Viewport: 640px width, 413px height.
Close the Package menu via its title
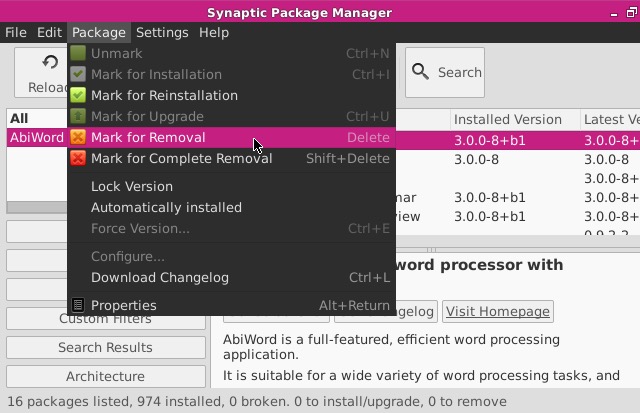[99, 32]
